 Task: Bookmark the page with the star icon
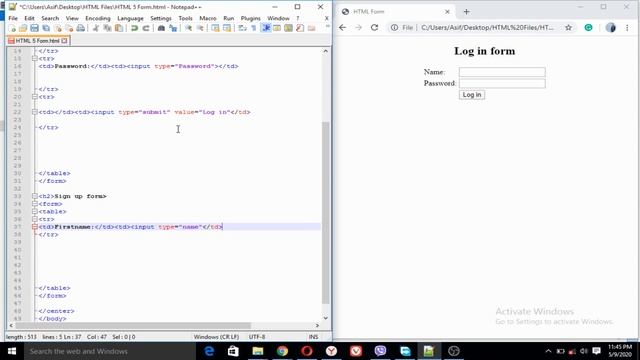tap(568, 27)
